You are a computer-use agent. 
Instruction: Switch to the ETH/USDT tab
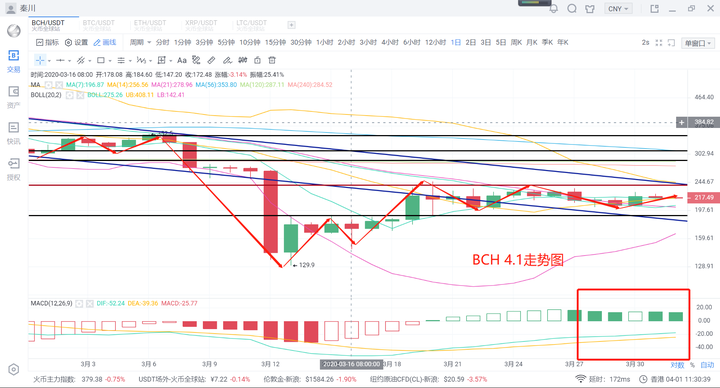[x=150, y=25]
